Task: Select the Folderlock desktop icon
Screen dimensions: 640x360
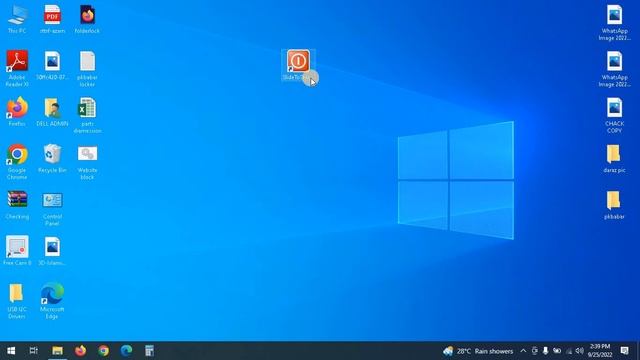Action: (x=87, y=19)
